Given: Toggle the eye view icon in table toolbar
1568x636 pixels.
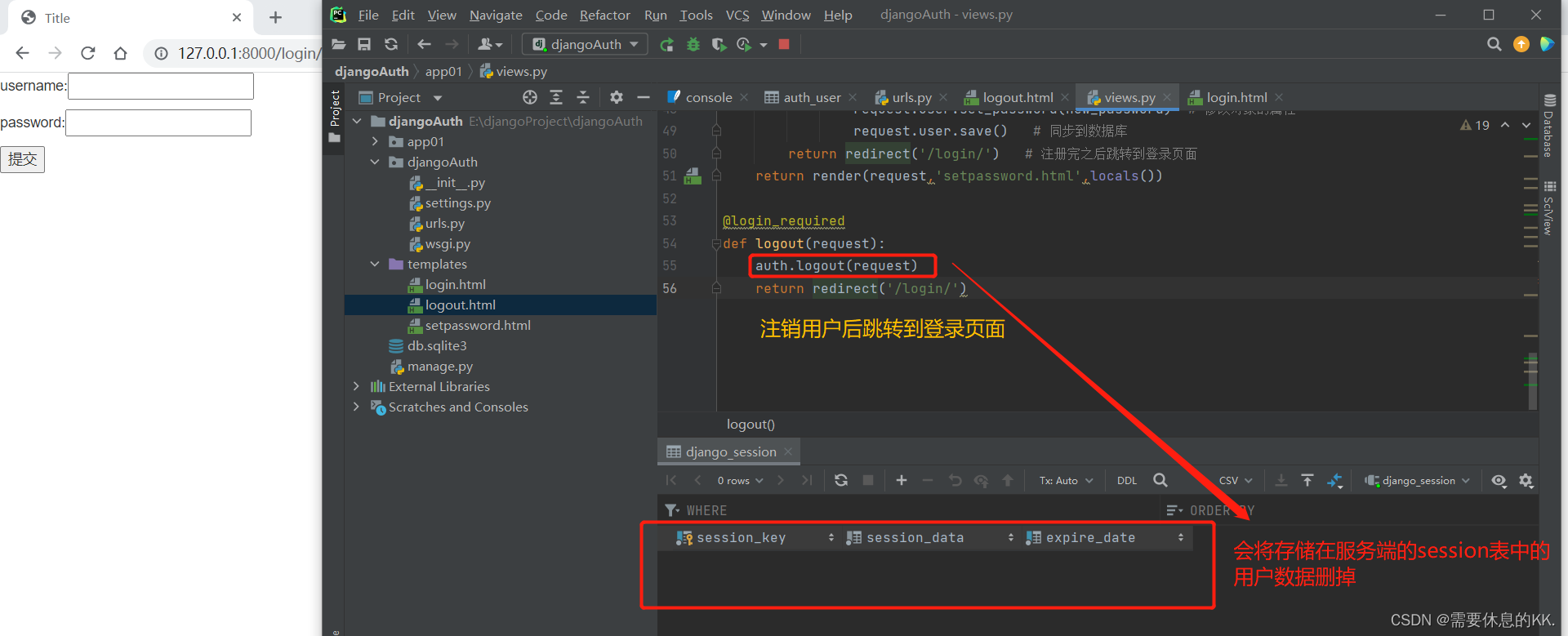Looking at the screenshot, I should click(x=1499, y=481).
